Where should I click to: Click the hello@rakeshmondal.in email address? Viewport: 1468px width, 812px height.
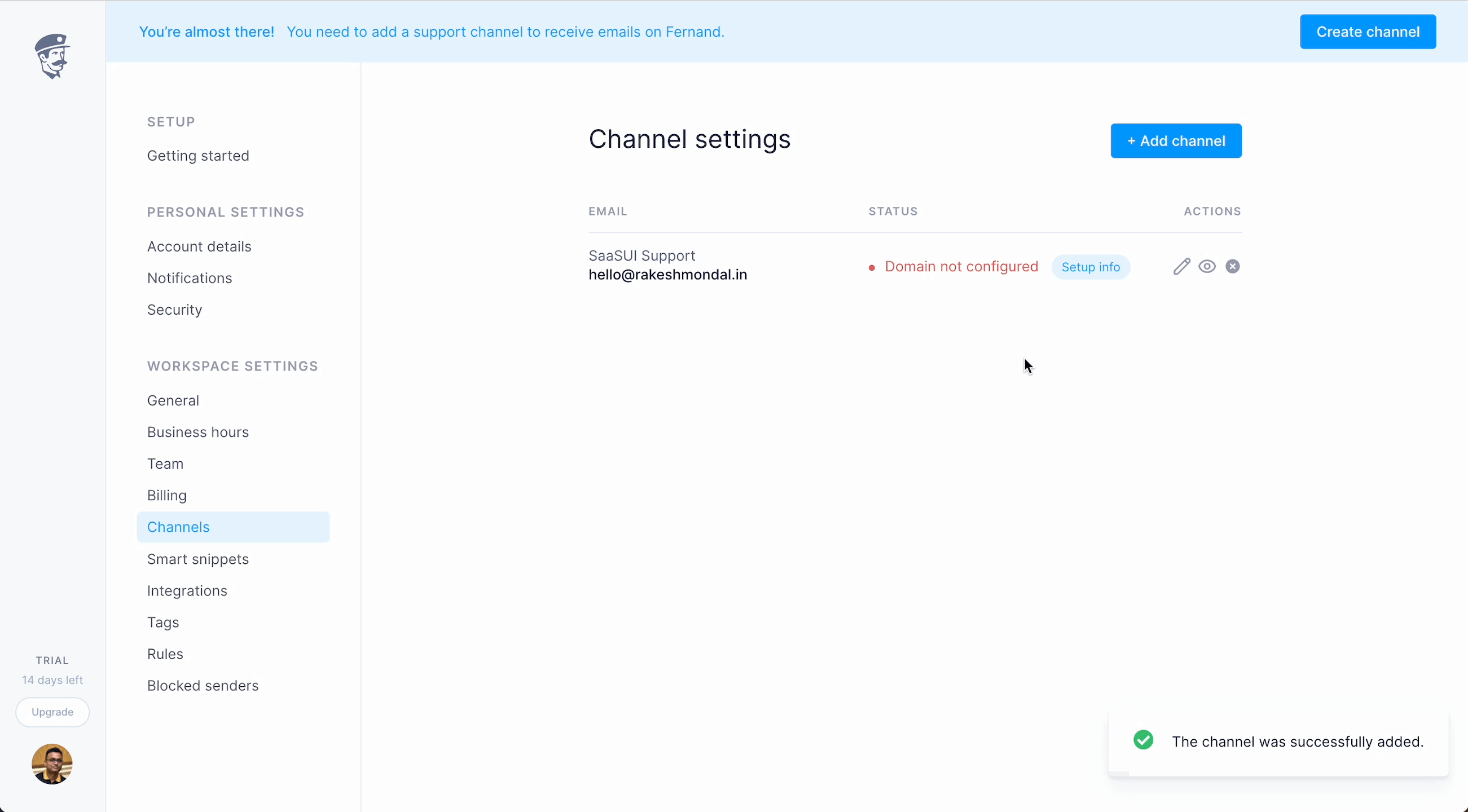coord(667,275)
